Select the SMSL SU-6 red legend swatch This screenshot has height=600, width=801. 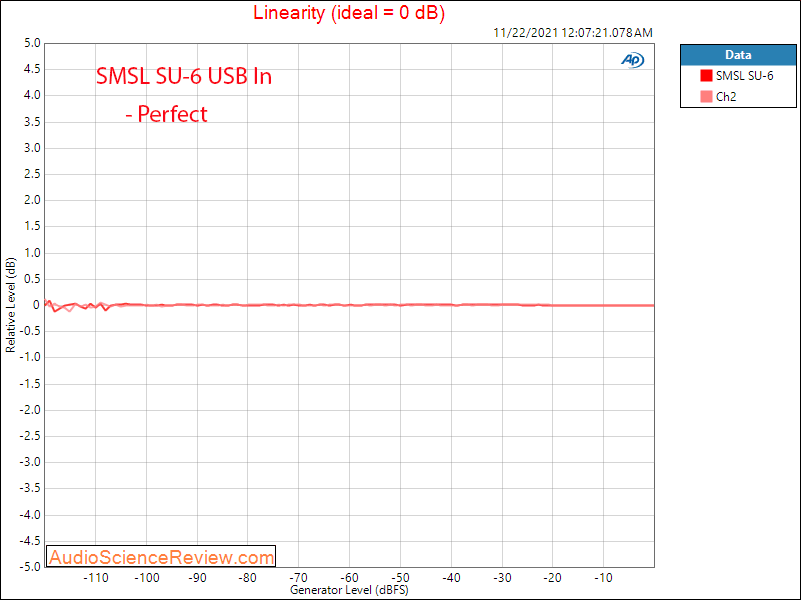tap(706, 76)
